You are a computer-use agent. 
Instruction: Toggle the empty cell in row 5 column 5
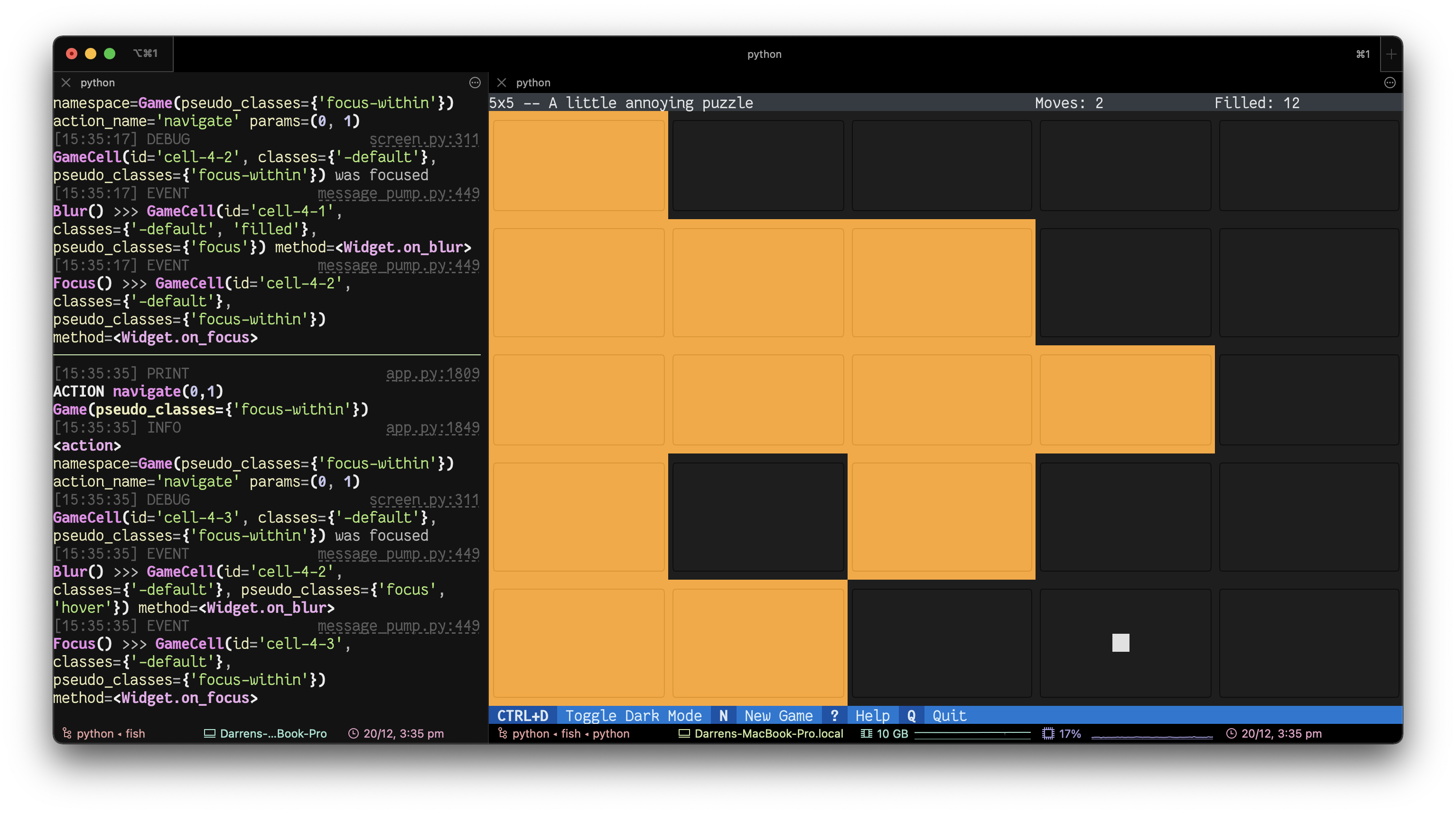pos(1308,643)
